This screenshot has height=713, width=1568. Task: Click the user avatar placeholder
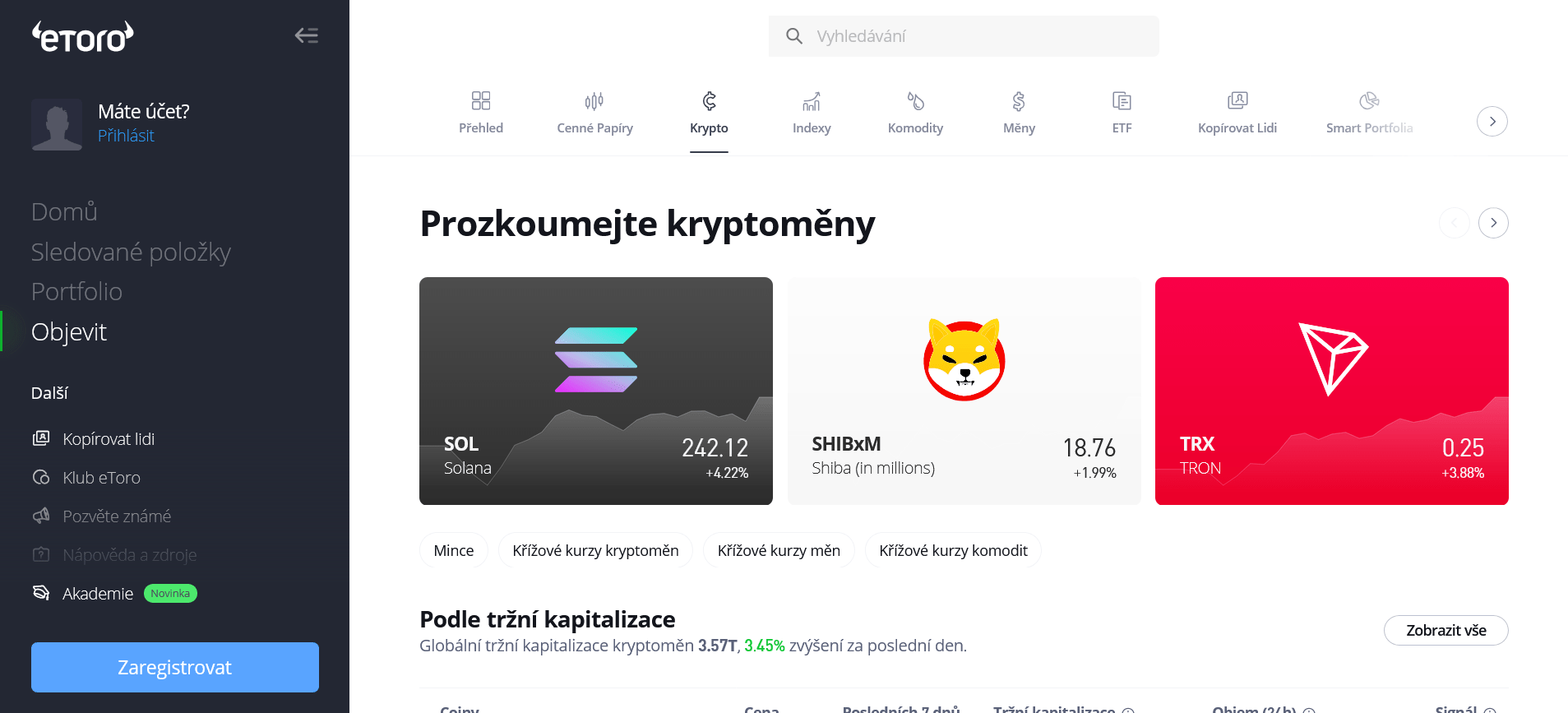coord(57,124)
